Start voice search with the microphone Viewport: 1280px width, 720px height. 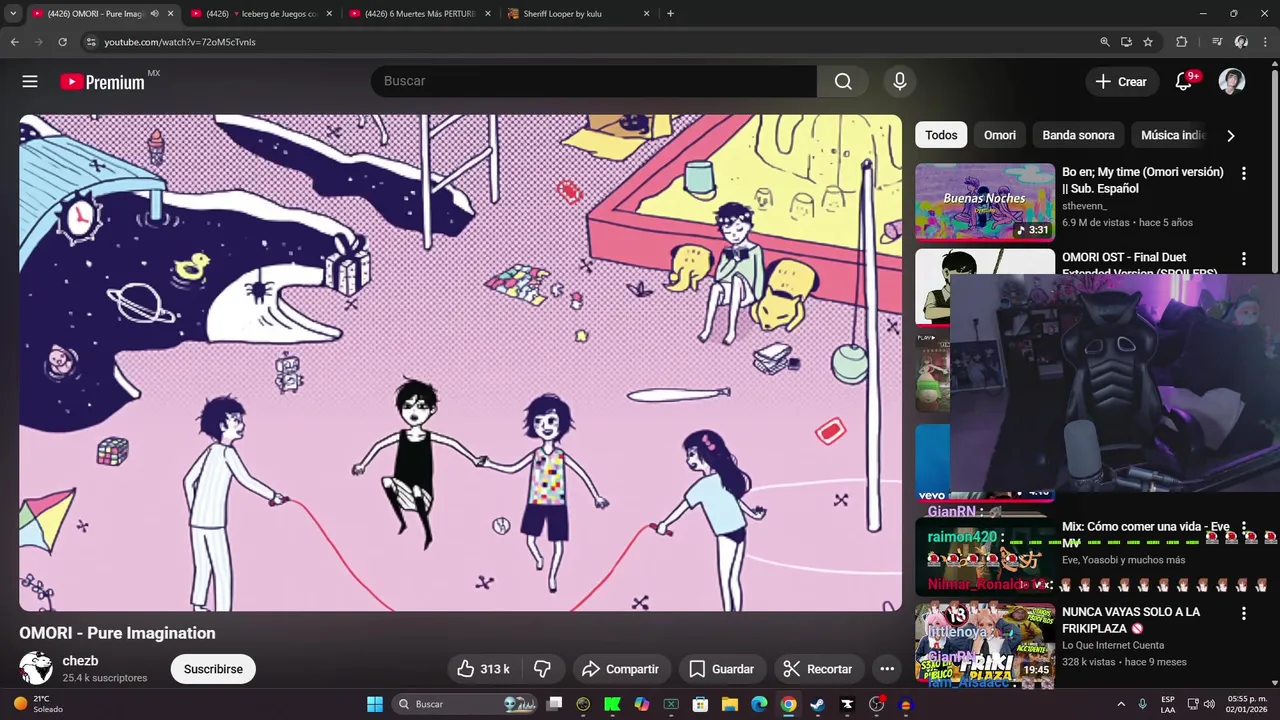point(900,82)
